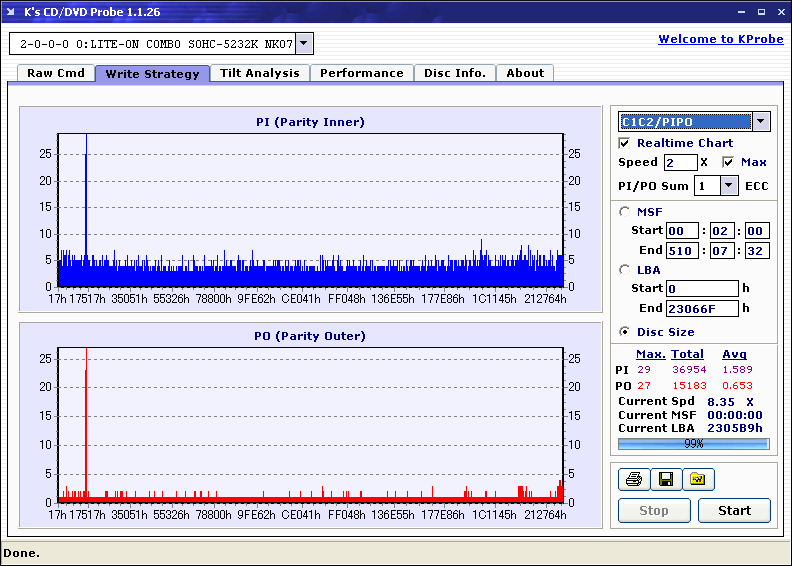Click the MSF Start minutes field
Screen dimensions: 792x566
(x=682, y=231)
